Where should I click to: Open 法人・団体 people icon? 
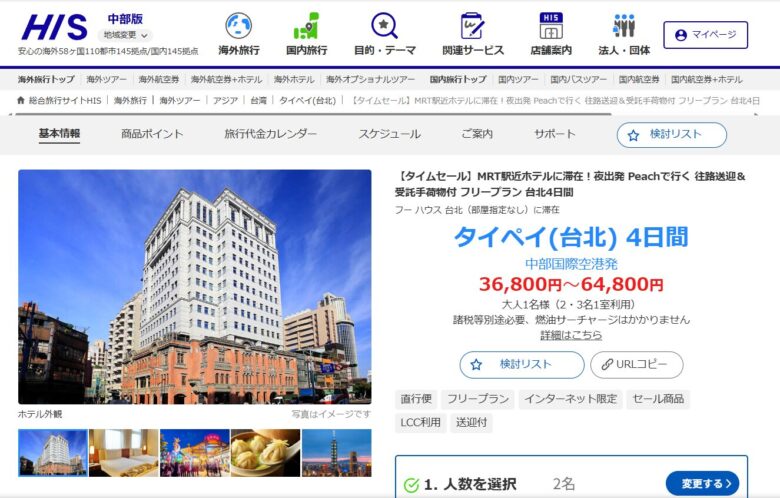pyautogui.click(x=624, y=27)
